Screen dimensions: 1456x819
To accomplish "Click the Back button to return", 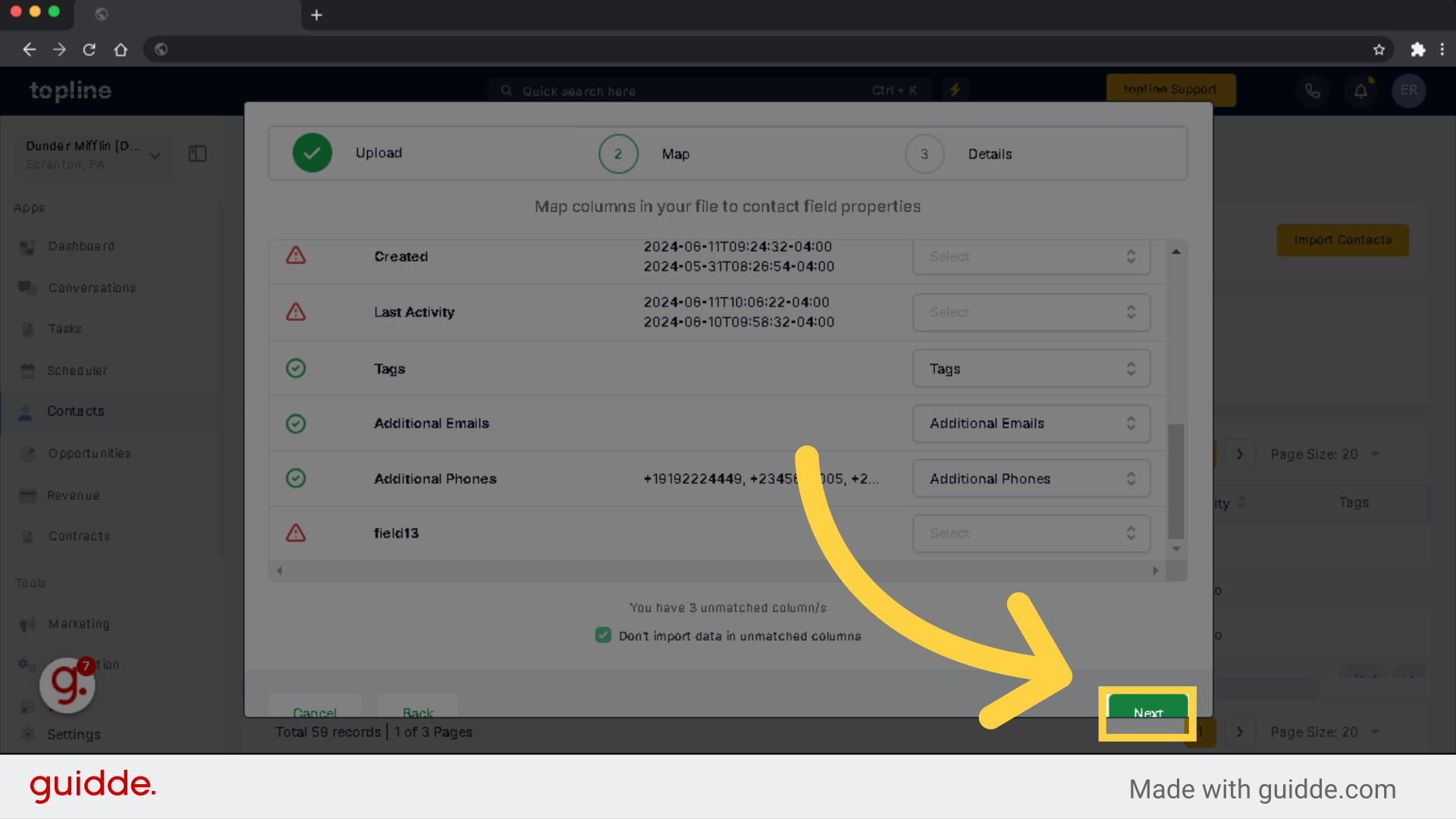I will click(x=418, y=711).
